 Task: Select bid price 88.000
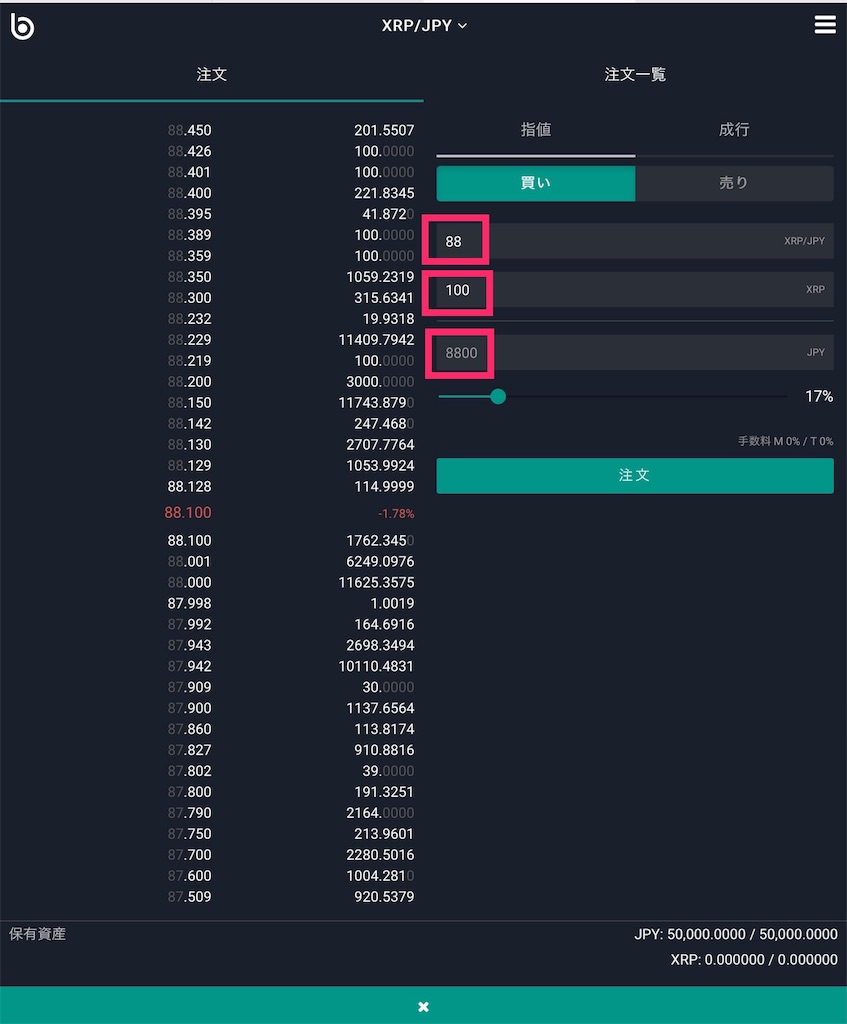click(189, 583)
